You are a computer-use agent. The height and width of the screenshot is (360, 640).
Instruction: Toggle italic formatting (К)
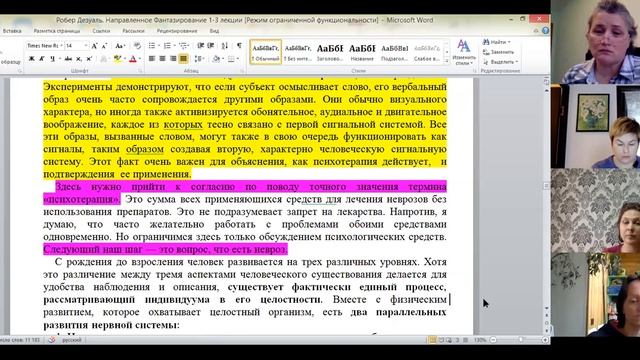pyautogui.click(x=42, y=59)
